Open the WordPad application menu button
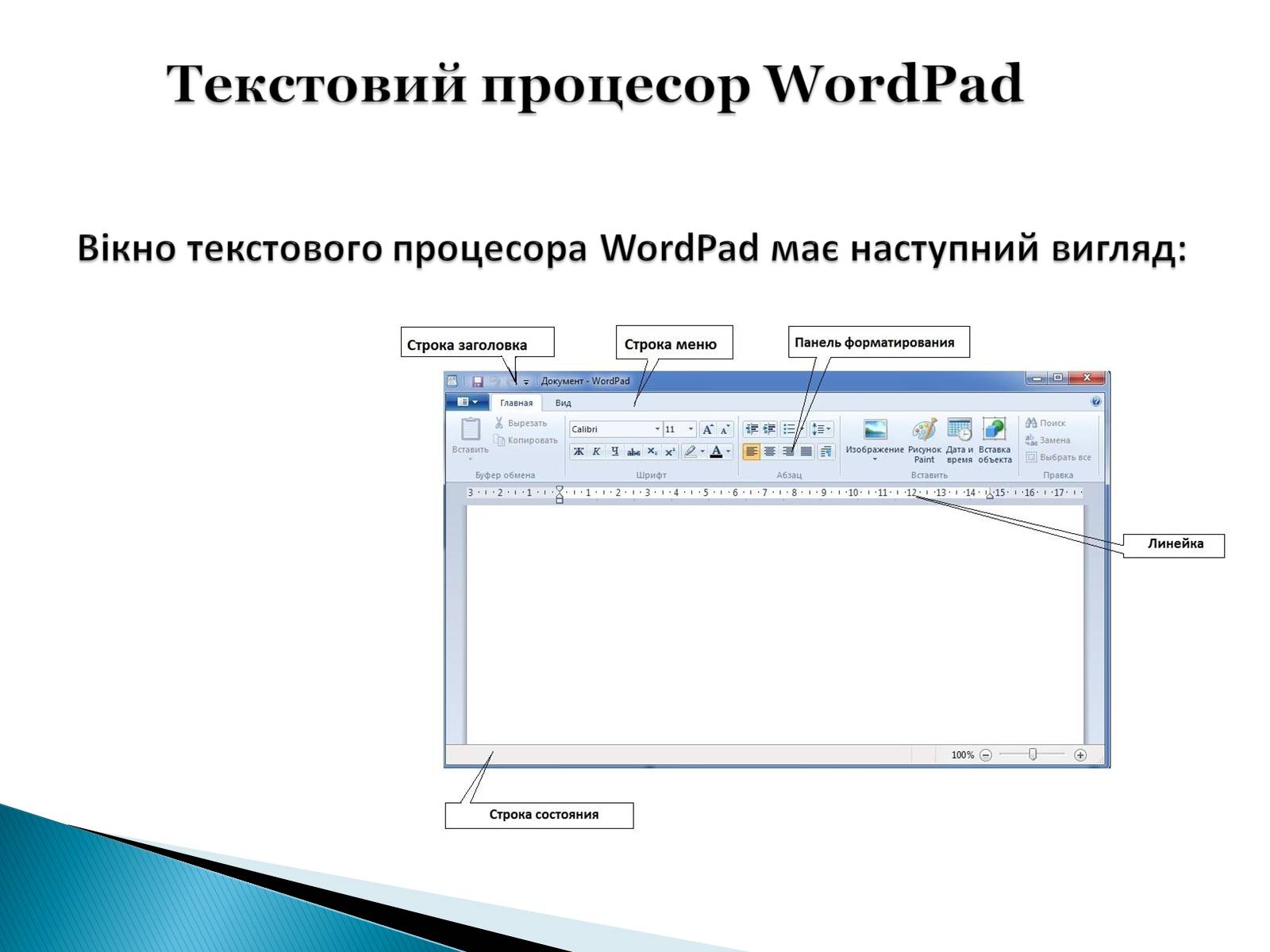The image size is (1270, 952). point(468,402)
